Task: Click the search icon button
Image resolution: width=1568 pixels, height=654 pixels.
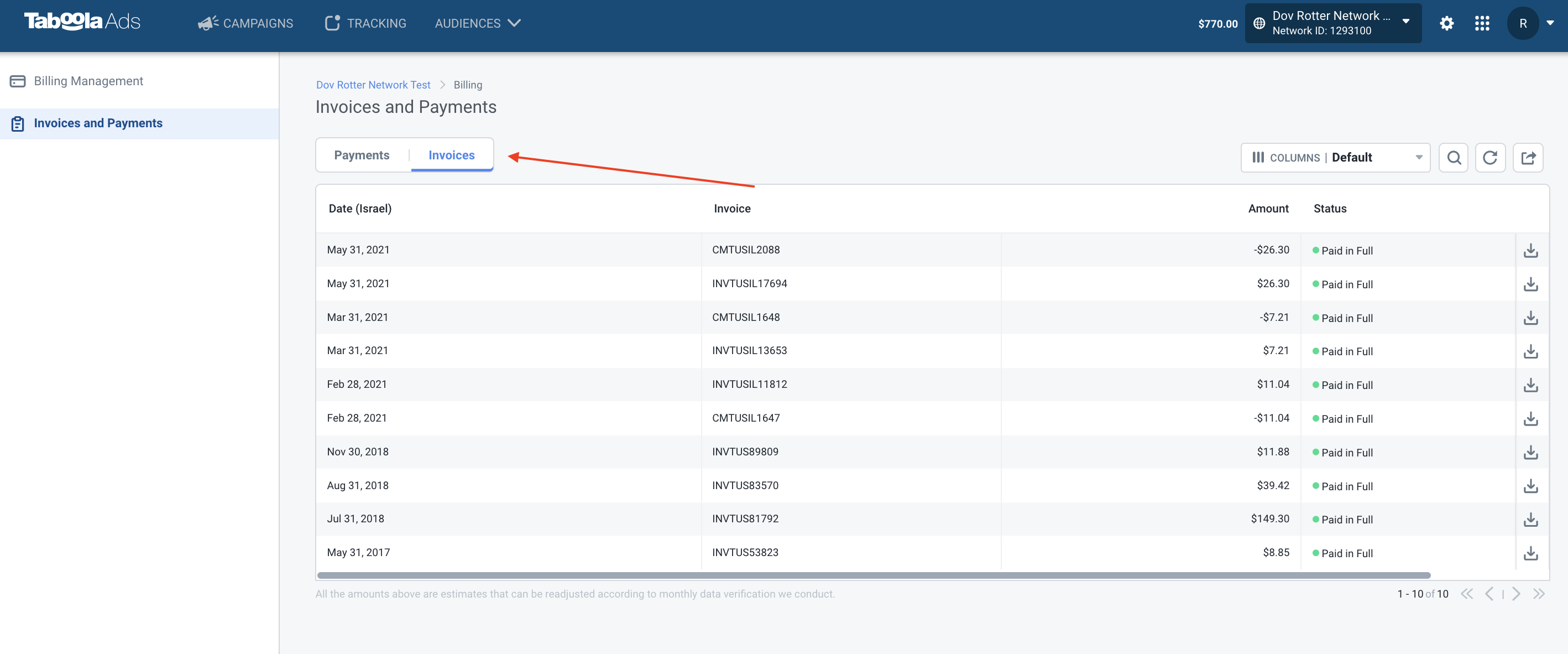Action: click(1454, 158)
